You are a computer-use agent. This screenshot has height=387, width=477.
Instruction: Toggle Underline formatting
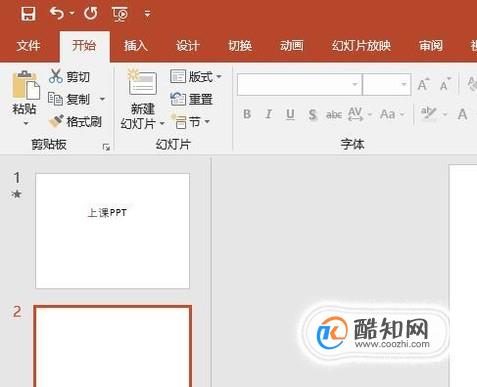[290, 114]
